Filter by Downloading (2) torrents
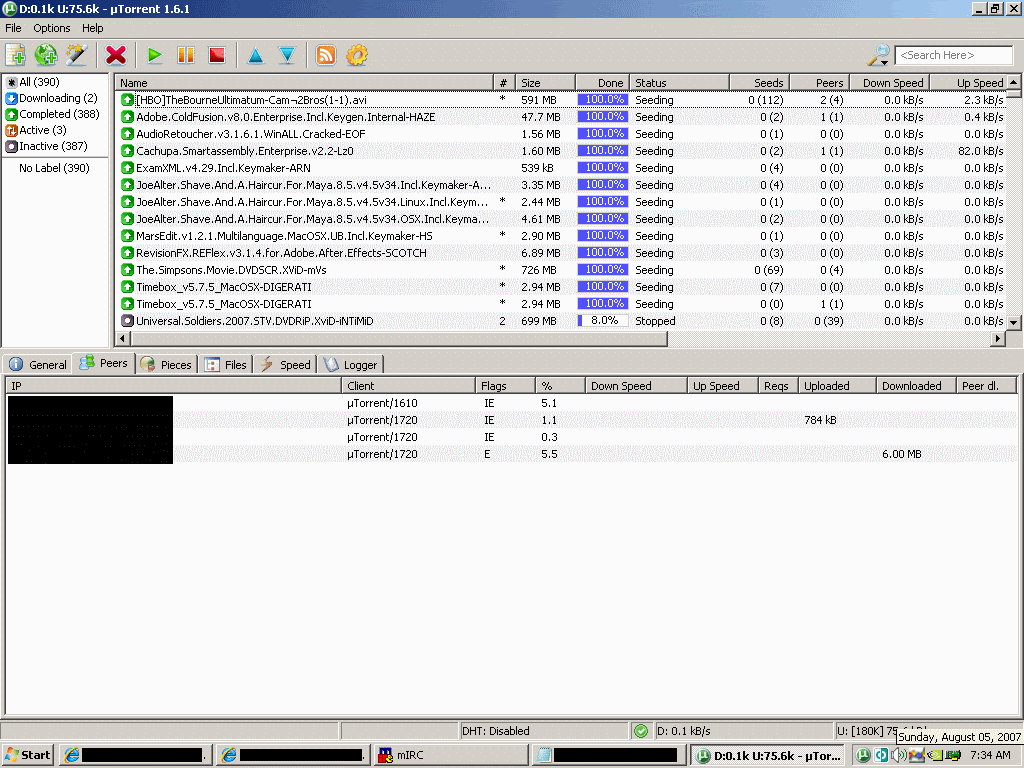The image size is (1024, 768). click(x=52, y=98)
